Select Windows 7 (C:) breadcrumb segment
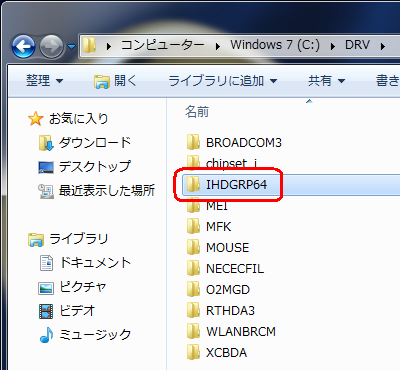This screenshot has height=370, width=400. 275,45
